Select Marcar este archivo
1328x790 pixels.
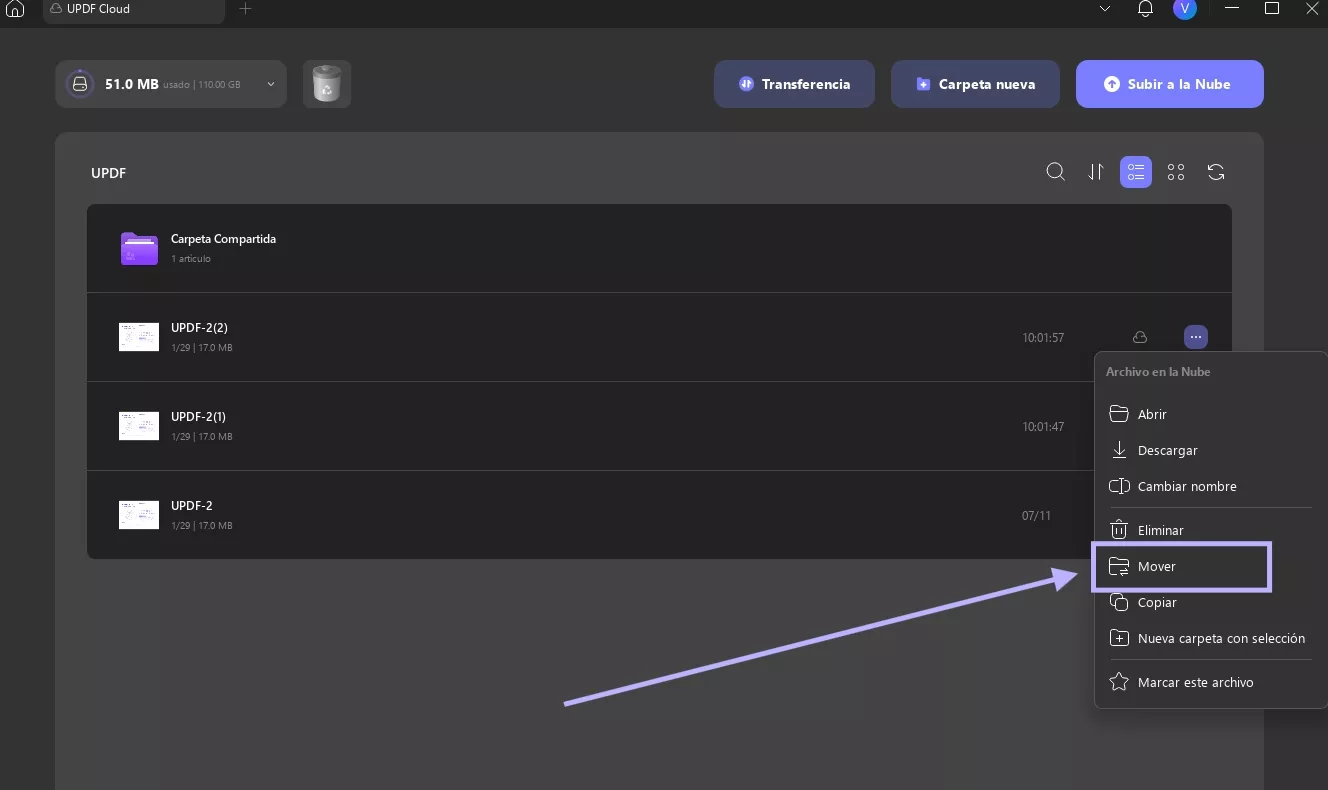(1210, 682)
